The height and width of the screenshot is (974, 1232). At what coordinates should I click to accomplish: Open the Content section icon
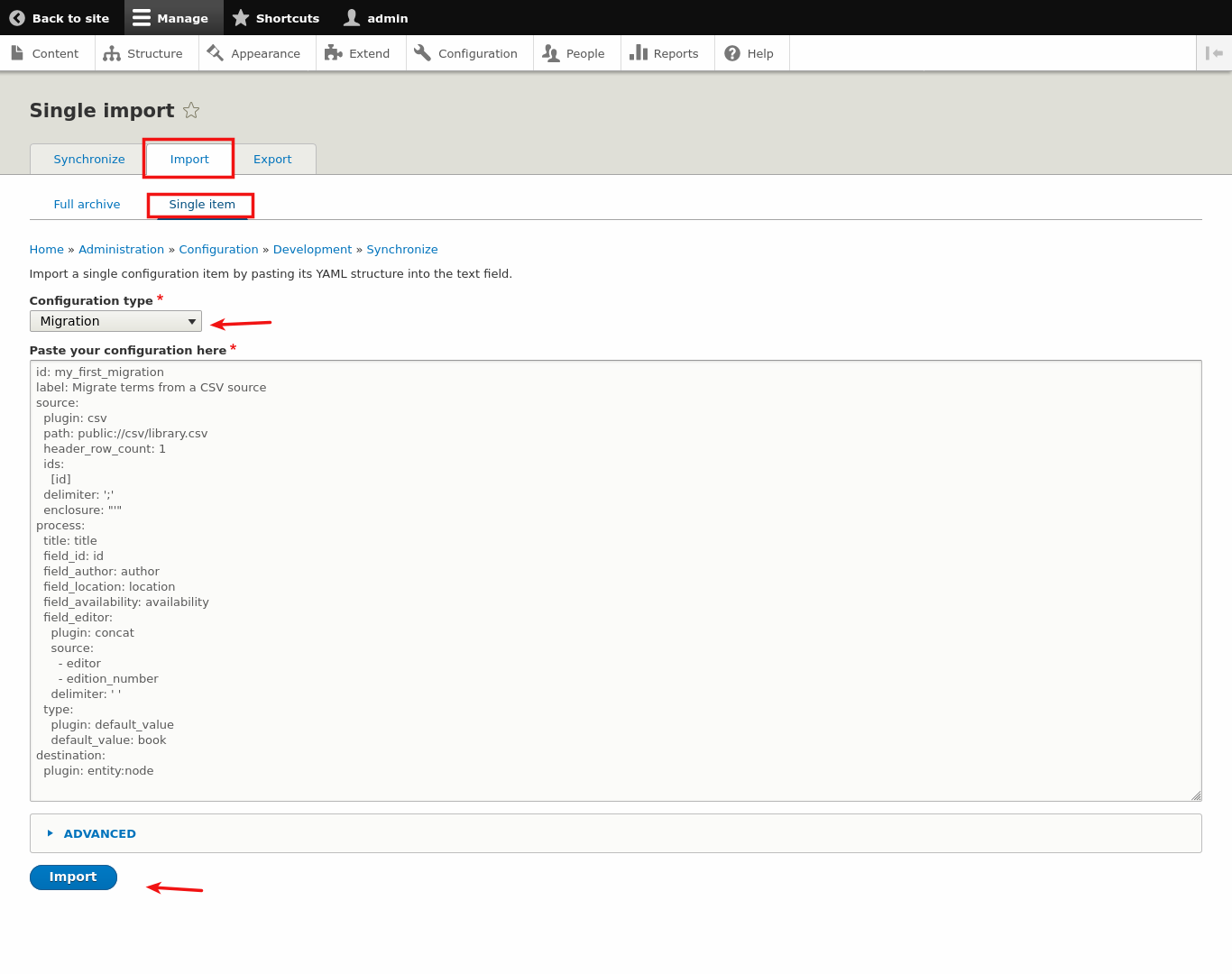(x=18, y=53)
